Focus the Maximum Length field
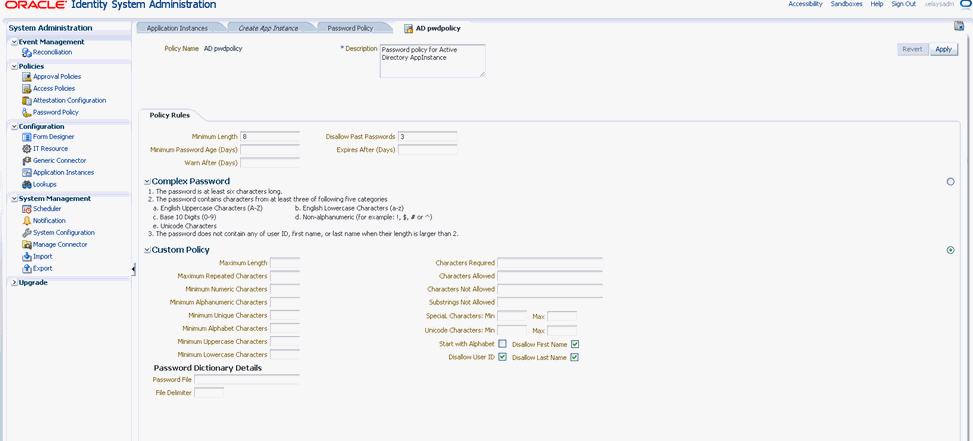973x441 pixels. tap(285, 263)
